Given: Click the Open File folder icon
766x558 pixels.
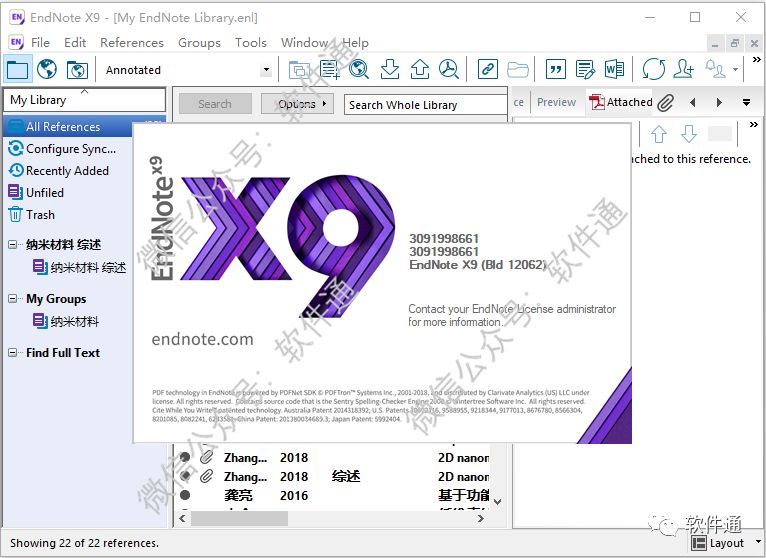Looking at the screenshot, I should point(518,69).
